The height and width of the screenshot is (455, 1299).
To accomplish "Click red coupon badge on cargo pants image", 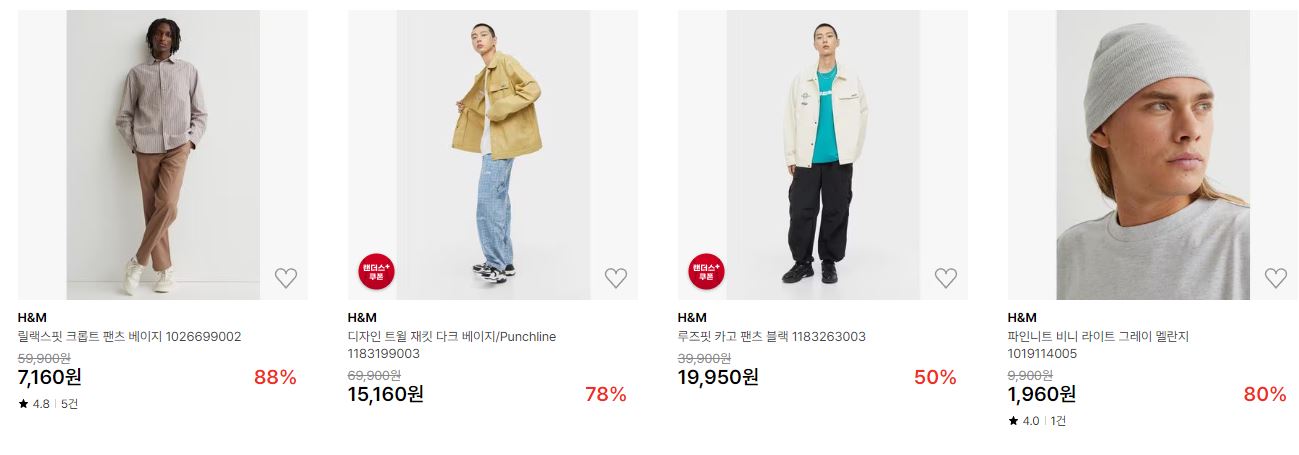I will (x=706, y=271).
